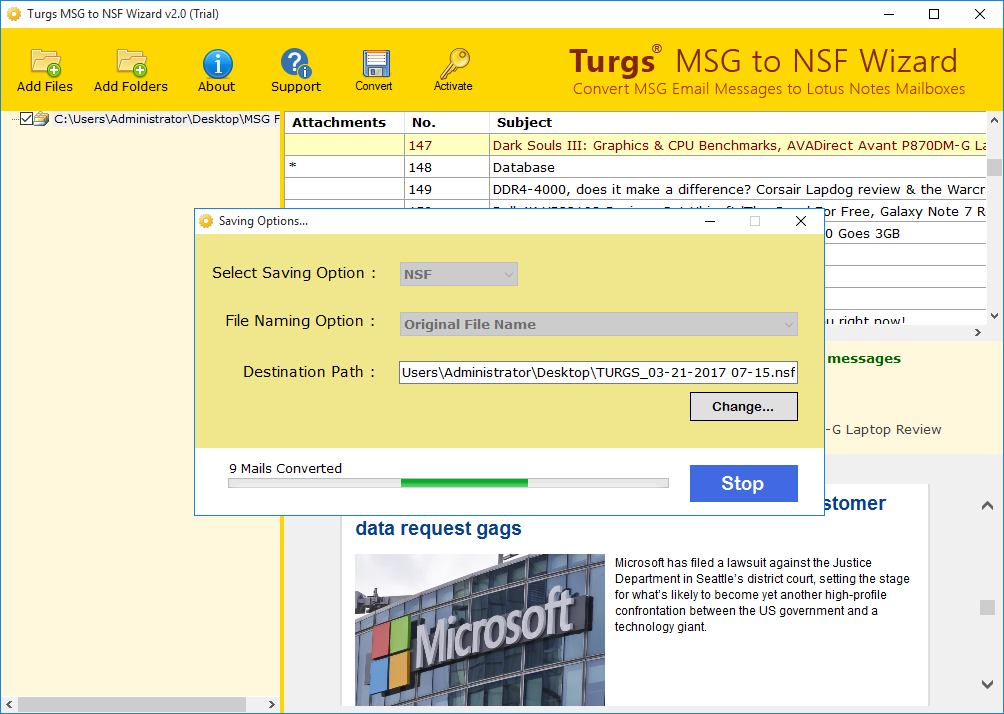1004x714 pixels.
Task: Click the mail folder icon in tree
Action: click(42, 118)
